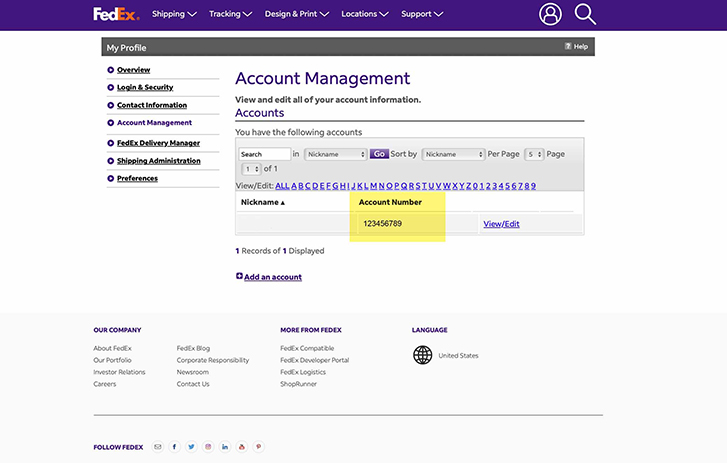Expand the Shipping menu

click(174, 14)
